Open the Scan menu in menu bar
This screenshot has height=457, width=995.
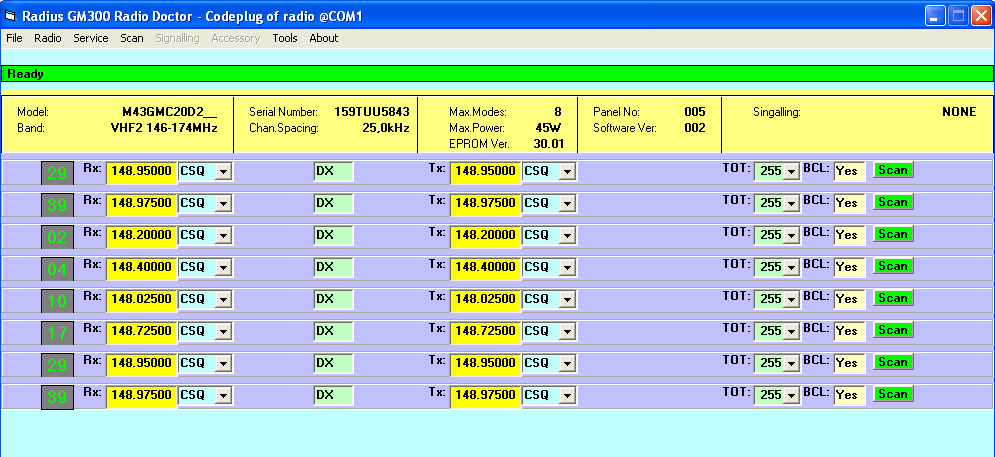point(132,38)
